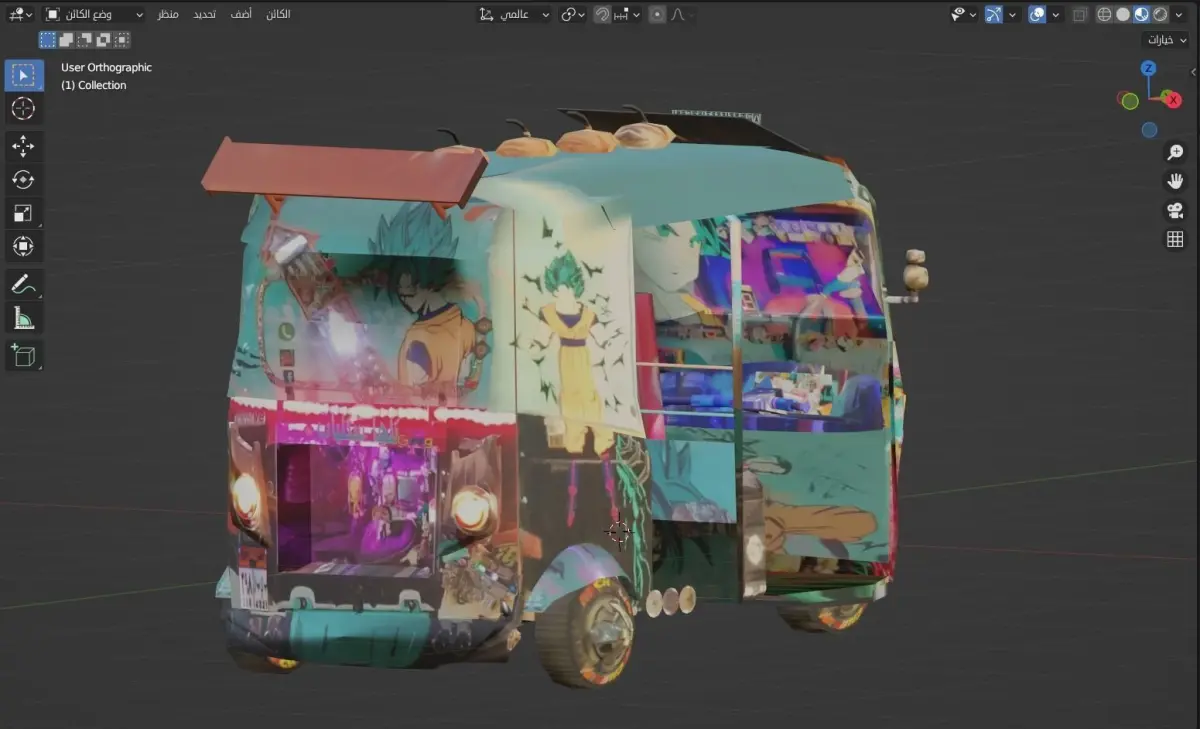Open gizmo options dropdown arrow
This screenshot has width=1200, height=729.
click(1012, 15)
